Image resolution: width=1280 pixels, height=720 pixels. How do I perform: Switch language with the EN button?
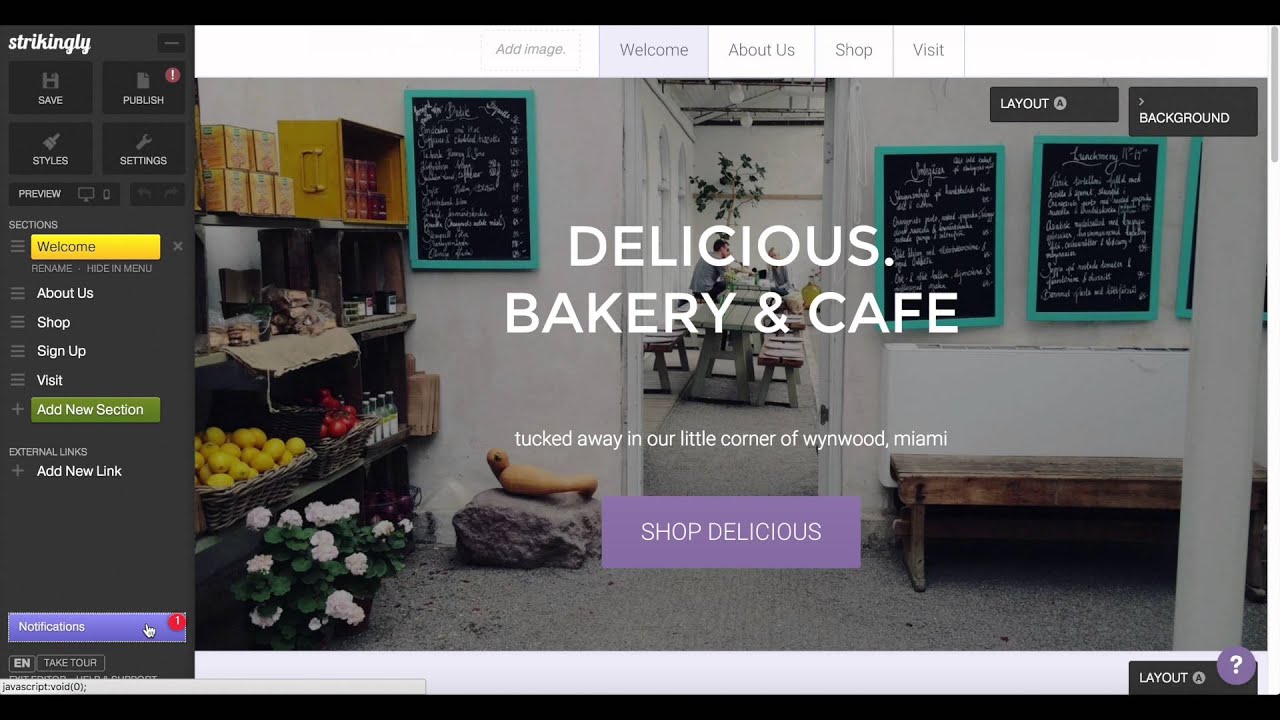click(22, 663)
